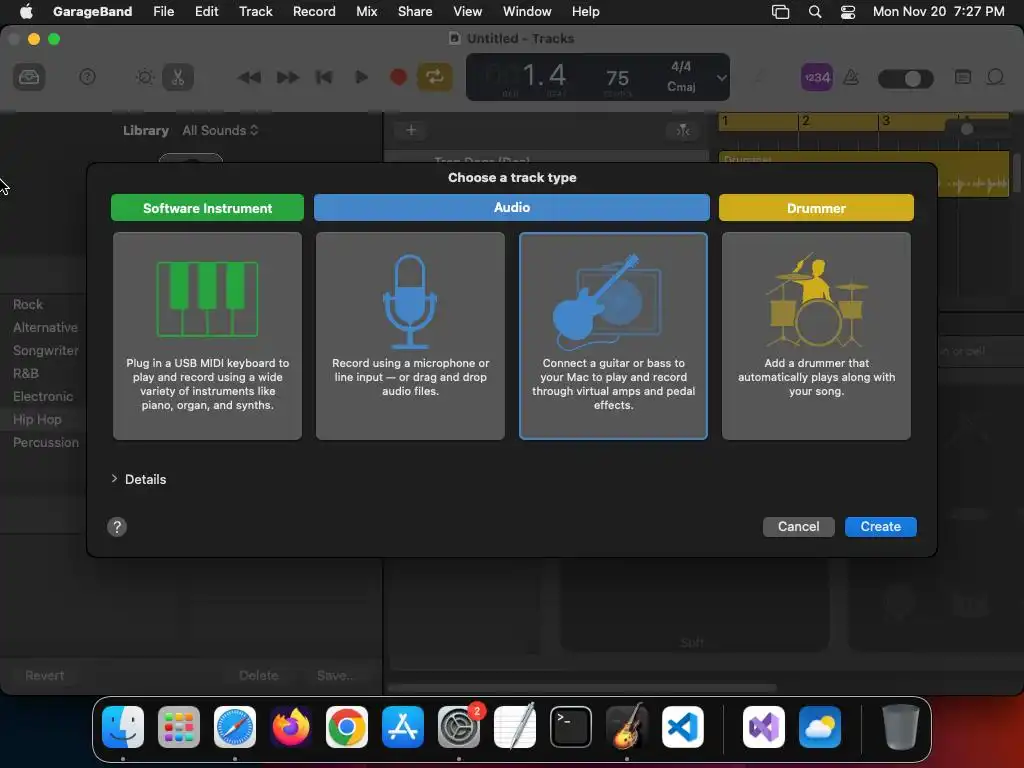Open Spotlight search in the menu bar
Screen dimensions: 1024x768
[x=815, y=12]
